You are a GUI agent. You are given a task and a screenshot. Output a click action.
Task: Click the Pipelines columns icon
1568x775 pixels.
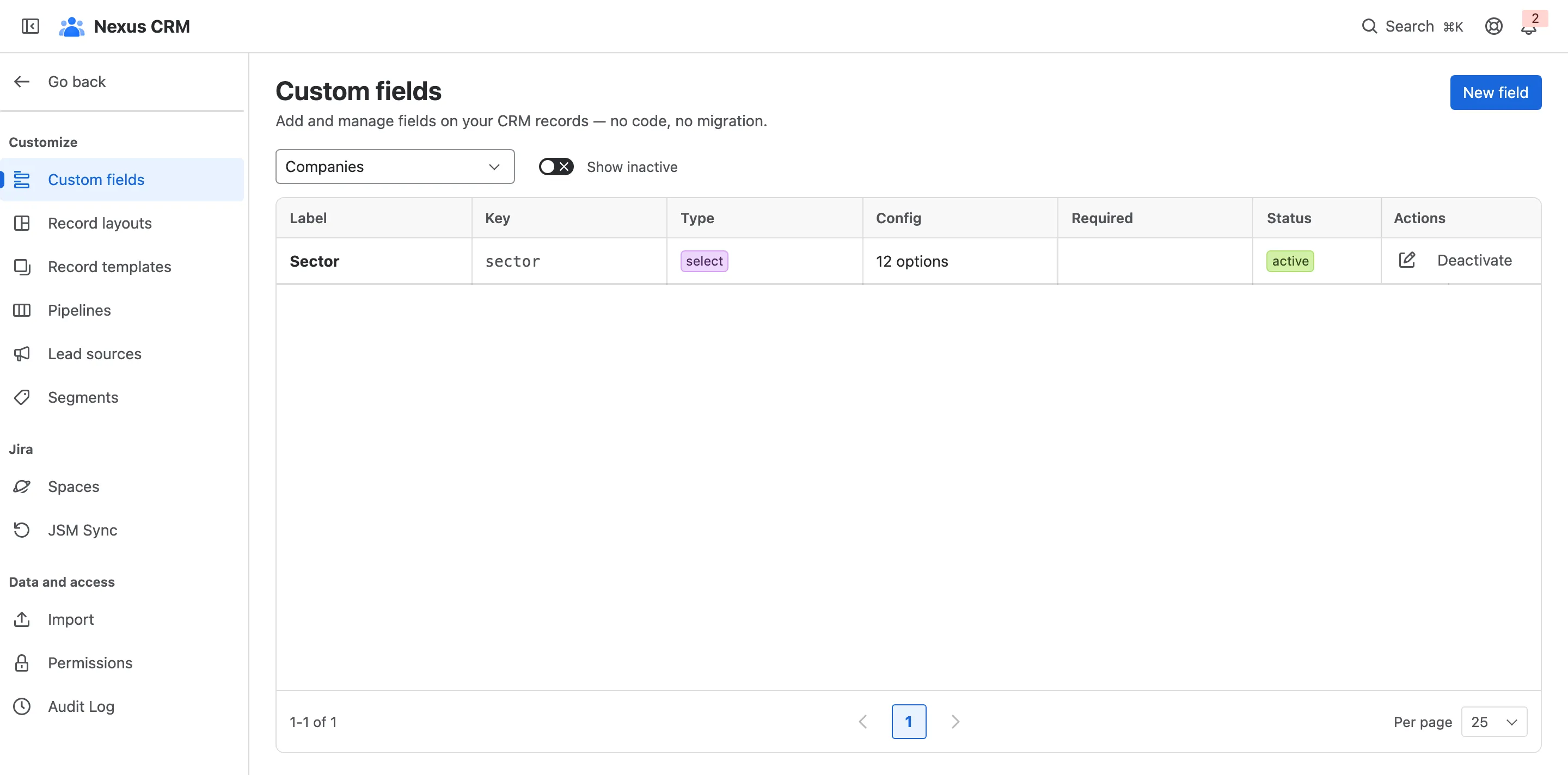pos(22,310)
